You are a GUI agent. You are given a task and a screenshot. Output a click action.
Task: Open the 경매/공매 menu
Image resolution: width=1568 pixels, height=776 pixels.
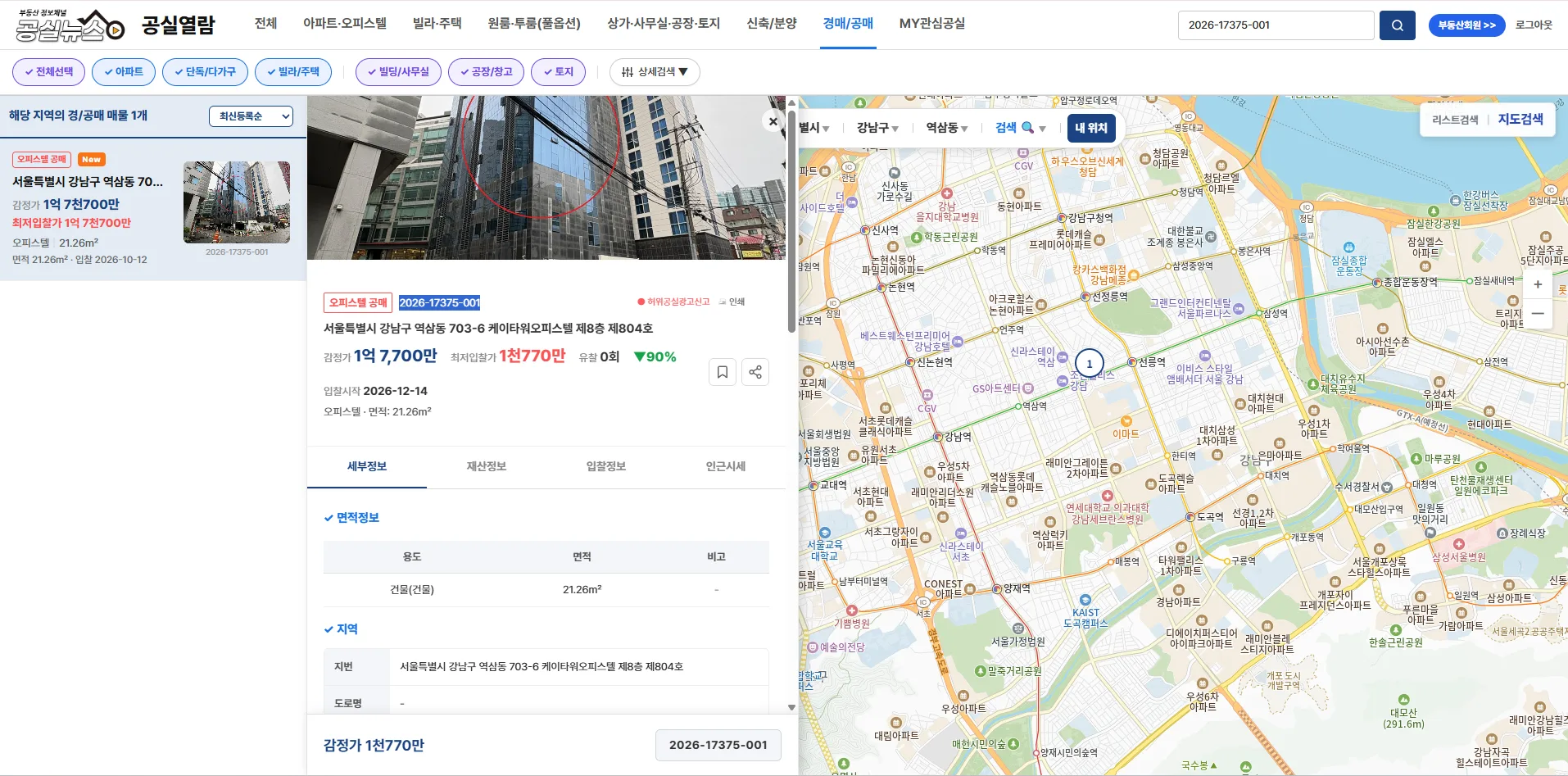click(x=848, y=23)
